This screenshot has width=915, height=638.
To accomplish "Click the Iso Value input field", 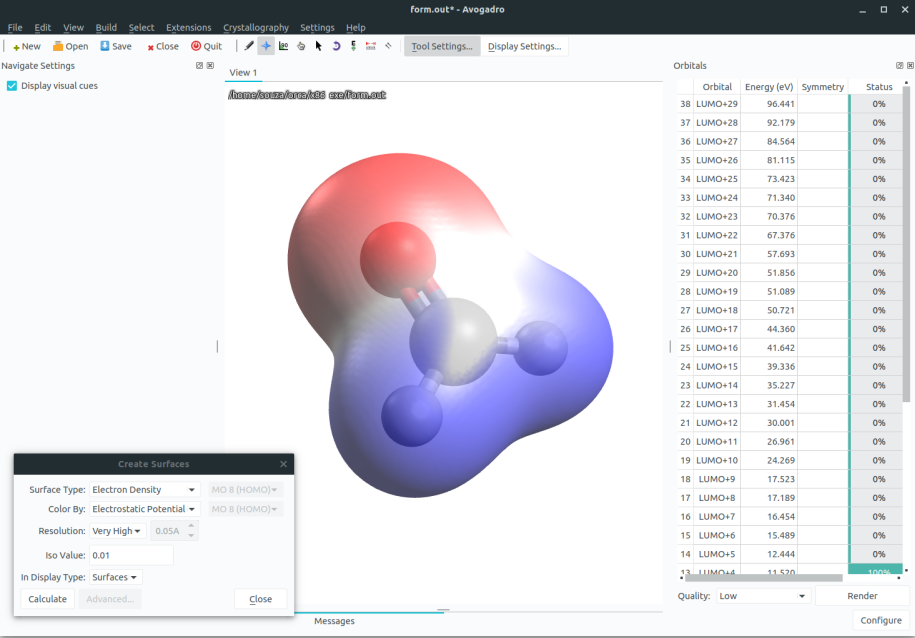I will (131, 555).
